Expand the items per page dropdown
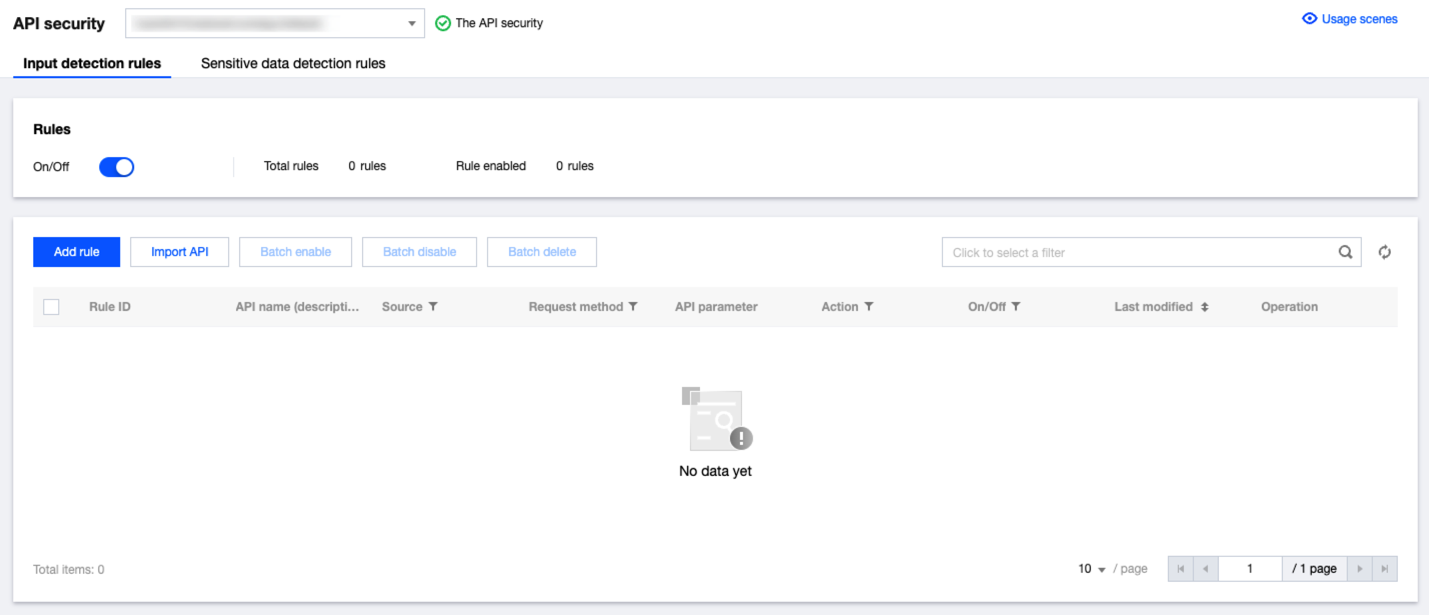1429x615 pixels. point(1092,569)
